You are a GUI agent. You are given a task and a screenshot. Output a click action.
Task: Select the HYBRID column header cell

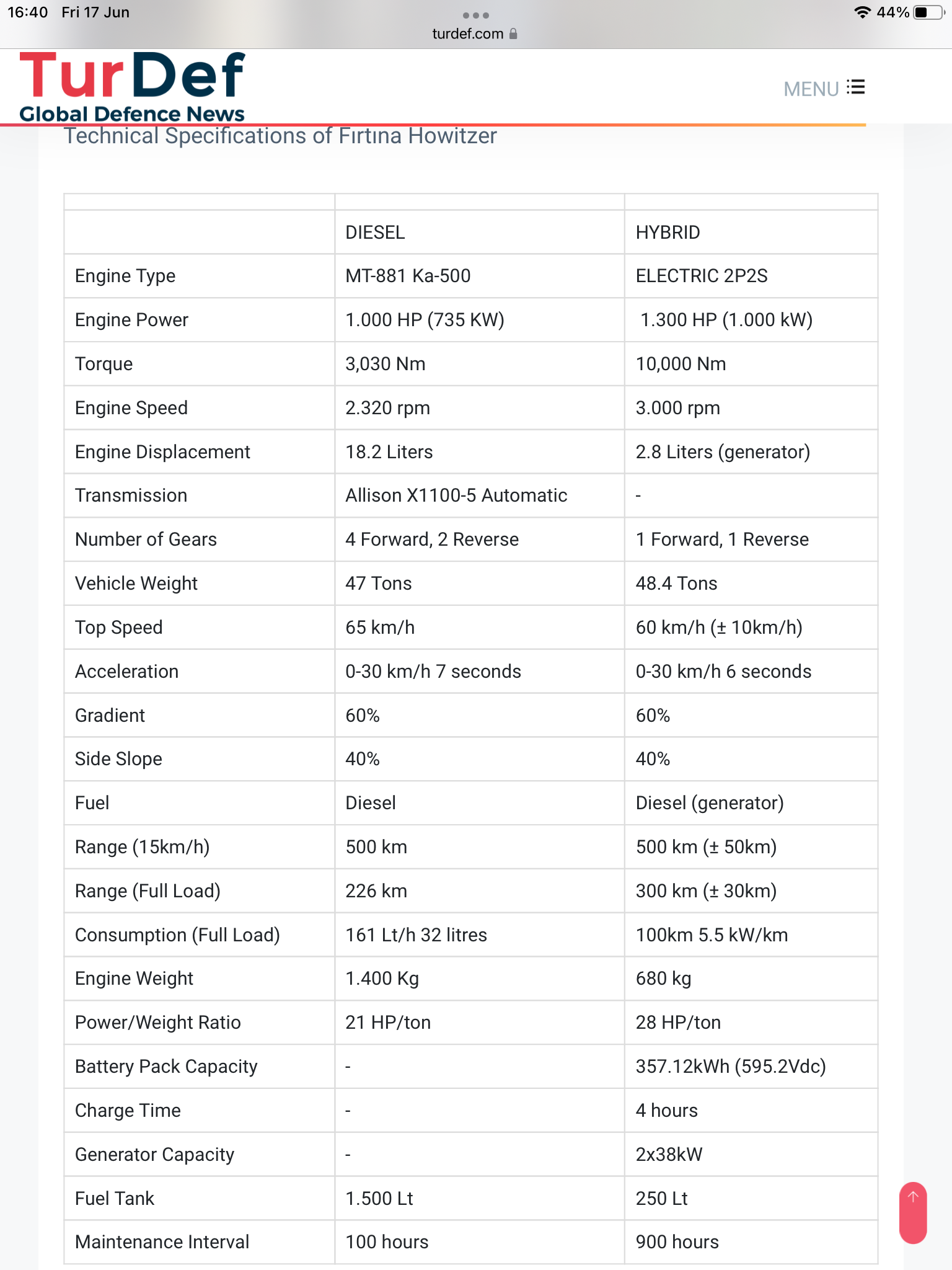[668, 233]
